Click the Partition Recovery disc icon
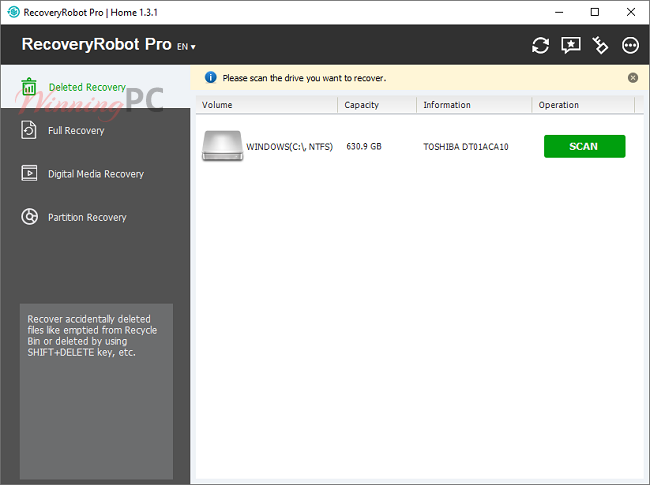Screen dimensions: 650x485 pos(29,216)
